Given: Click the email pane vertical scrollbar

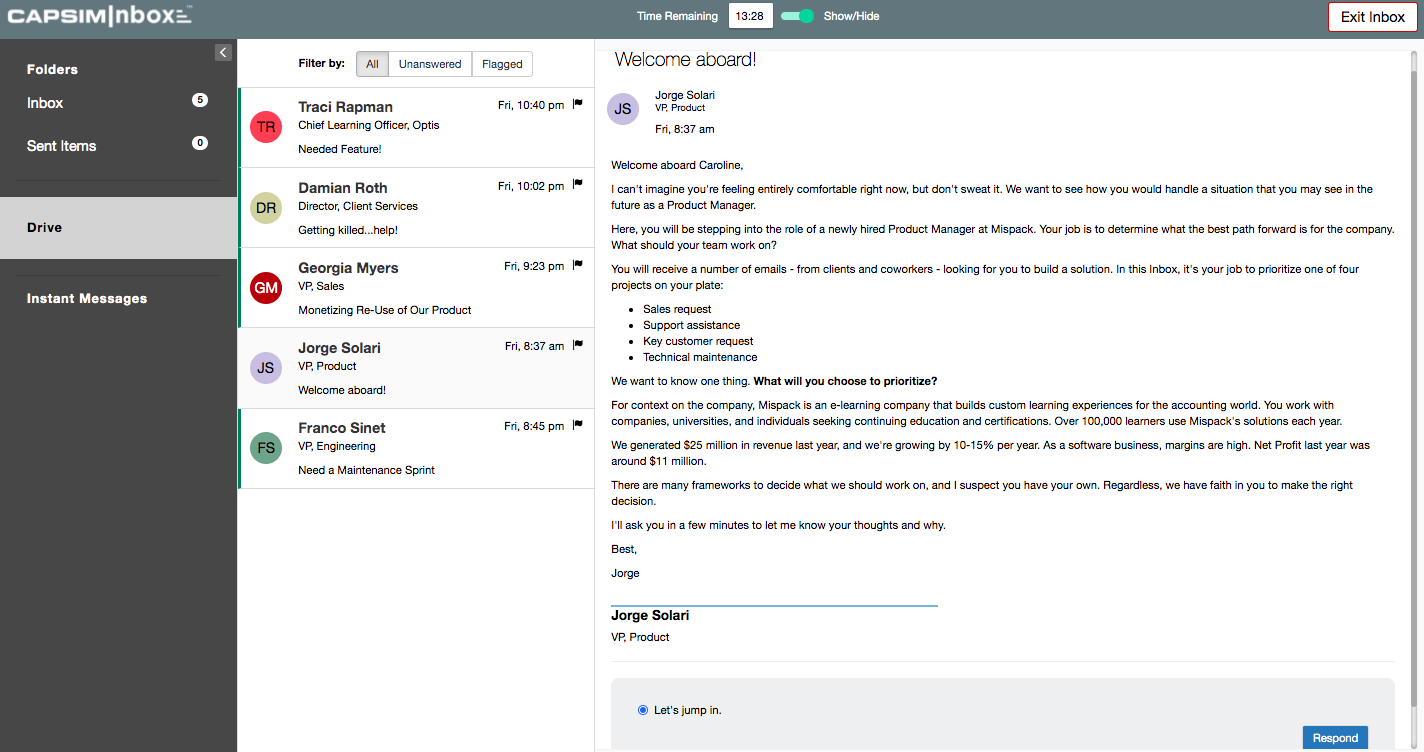Looking at the screenshot, I should [1413, 380].
